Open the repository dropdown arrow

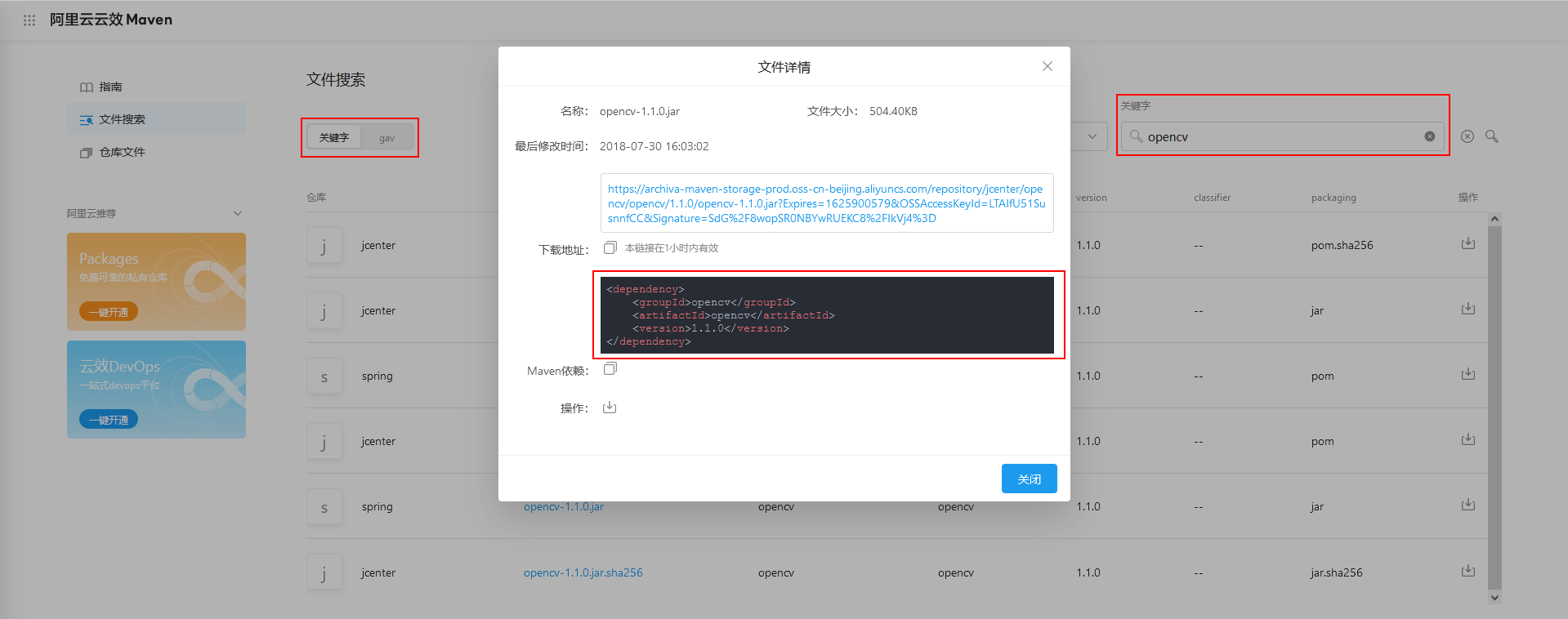[x=1092, y=136]
